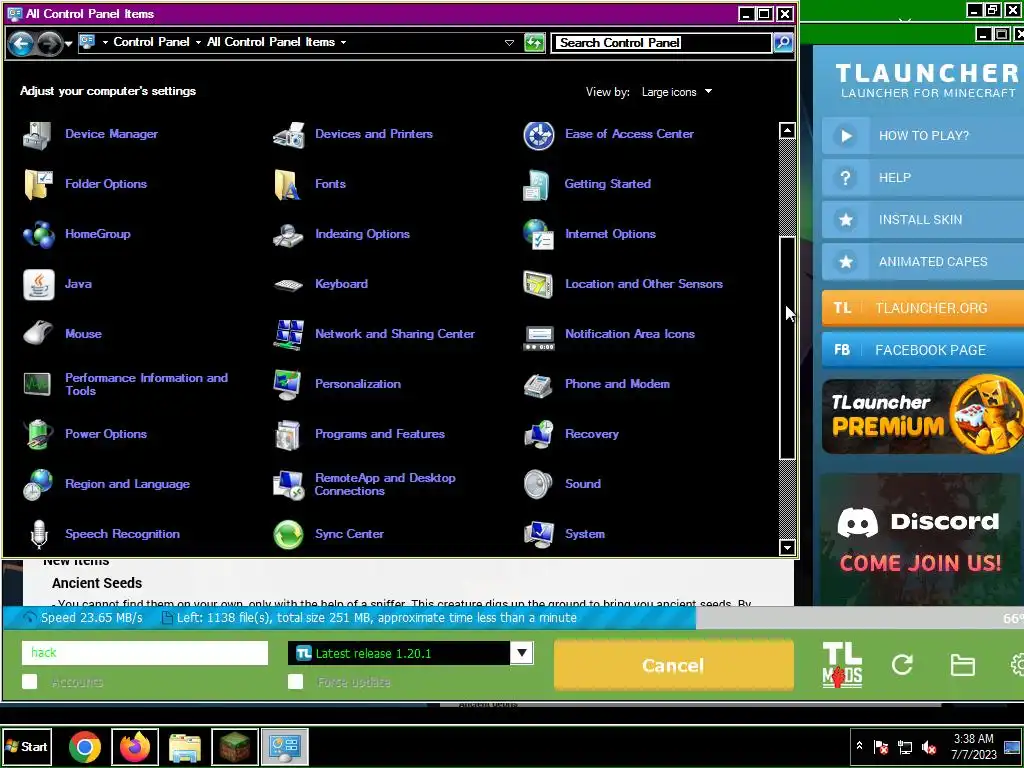
Task: Click the address bar refresh button
Action: pos(534,43)
